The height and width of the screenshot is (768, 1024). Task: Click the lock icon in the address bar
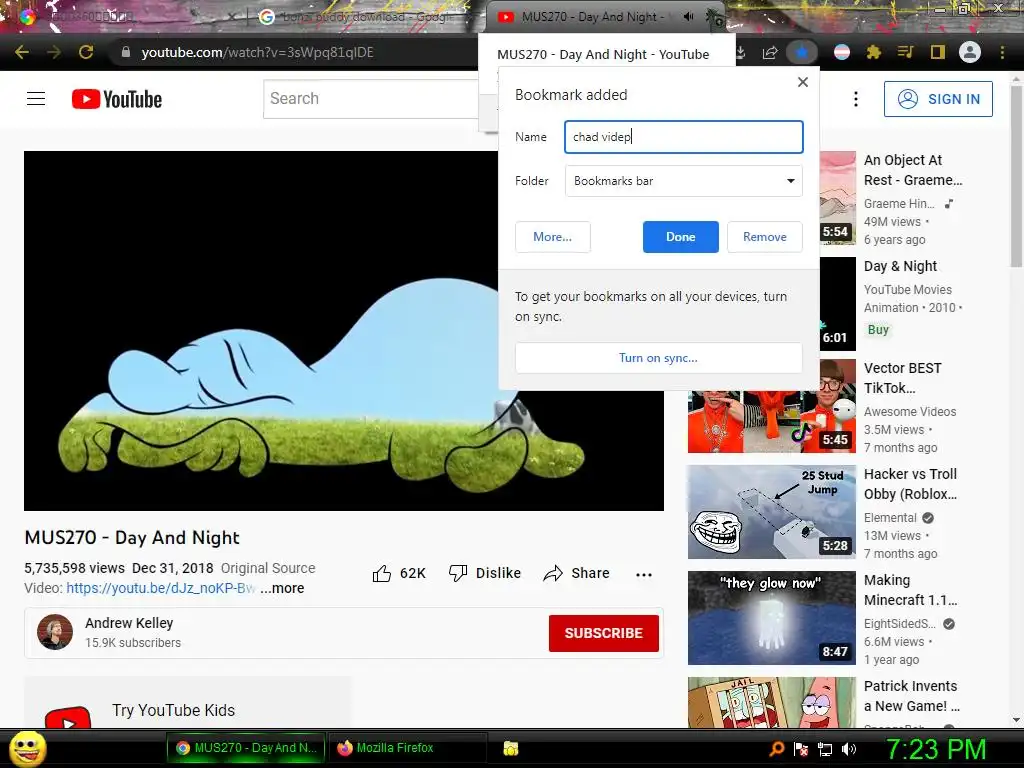(126, 52)
